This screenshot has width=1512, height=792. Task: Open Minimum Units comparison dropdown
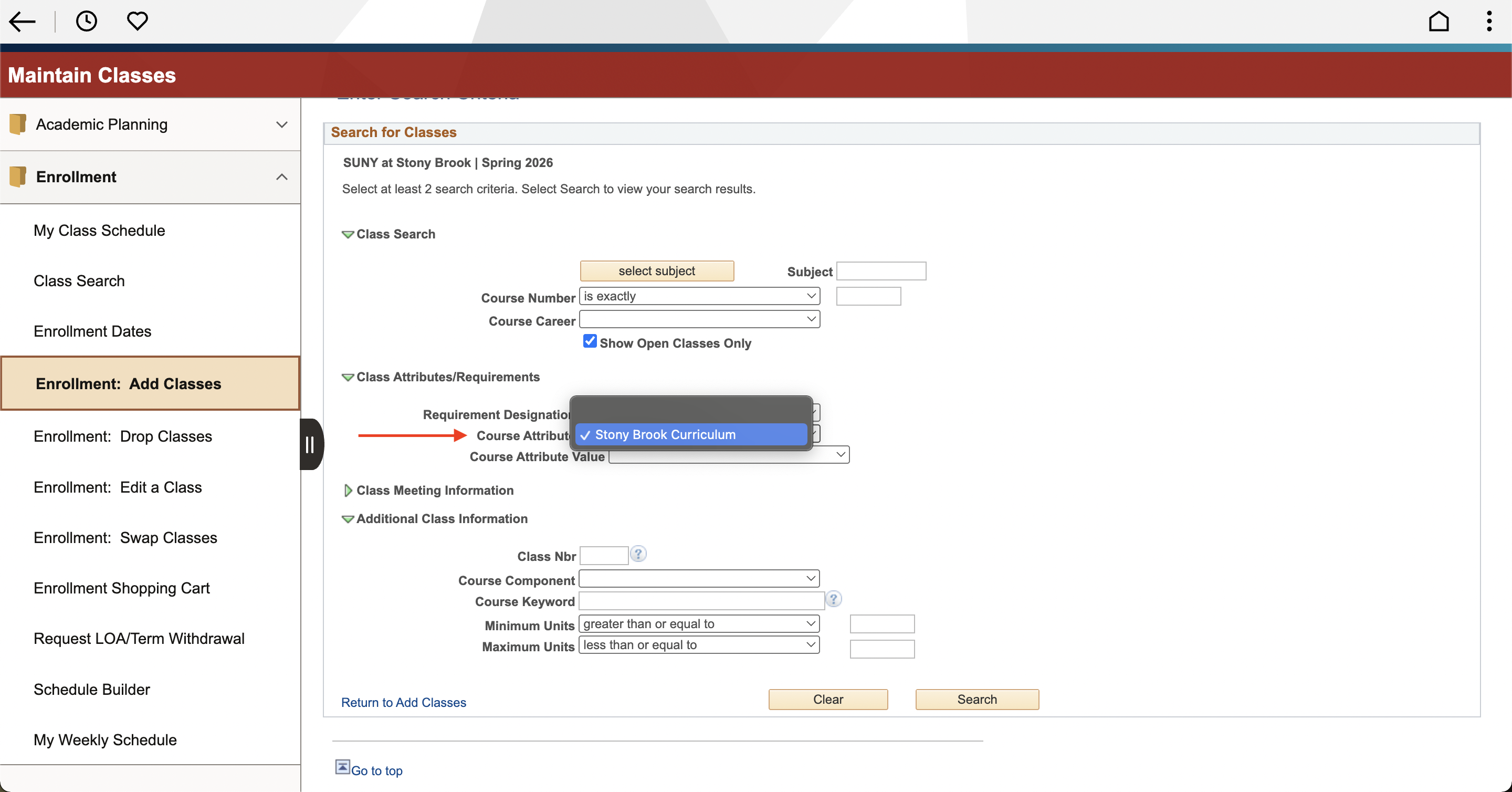coord(698,623)
